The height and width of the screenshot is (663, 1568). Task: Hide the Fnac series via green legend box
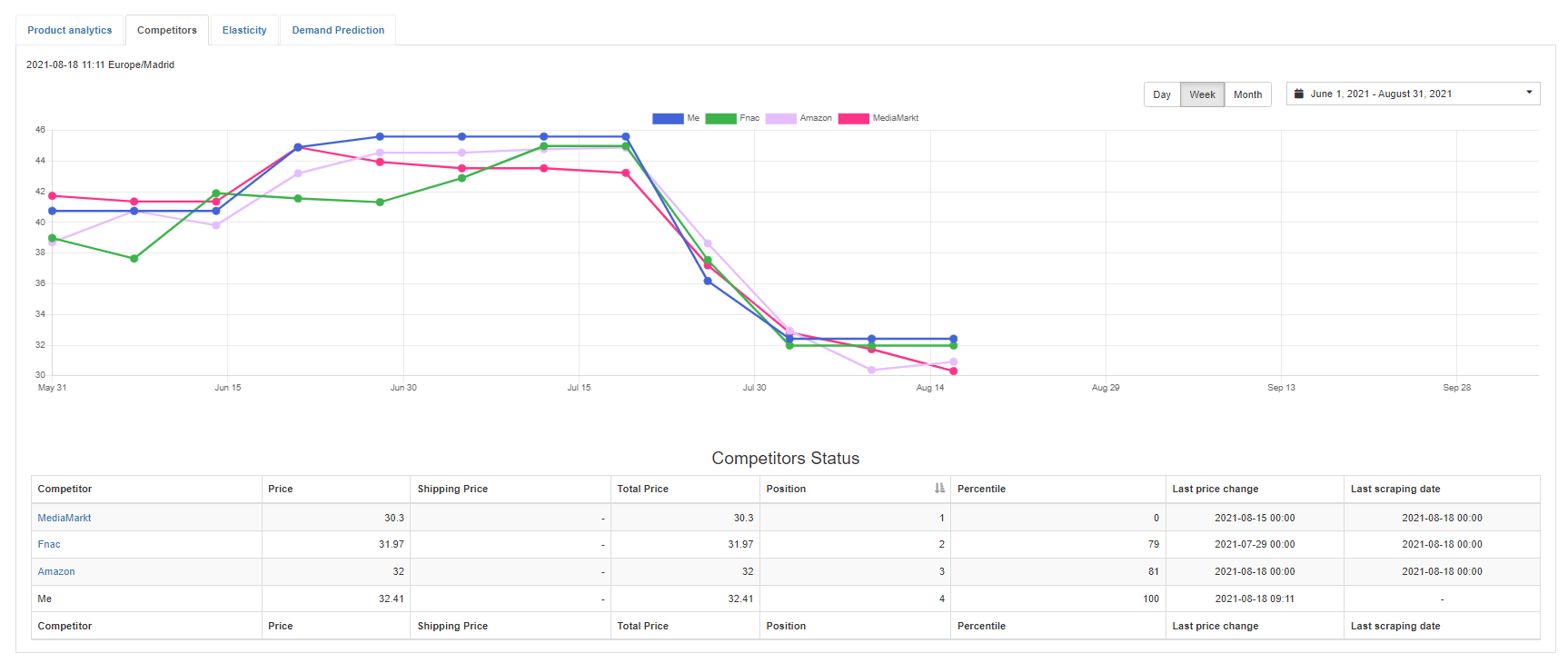pos(720,118)
